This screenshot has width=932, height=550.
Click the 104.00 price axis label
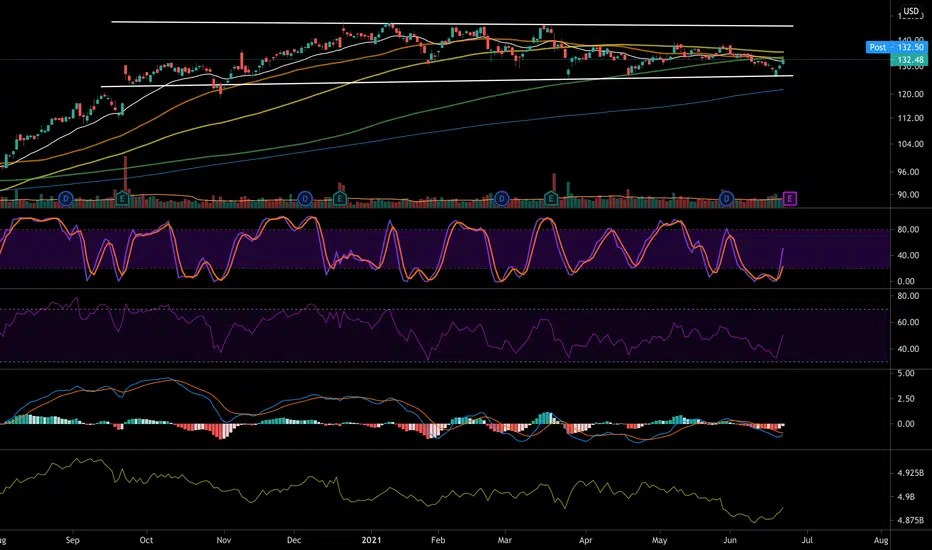tap(911, 144)
